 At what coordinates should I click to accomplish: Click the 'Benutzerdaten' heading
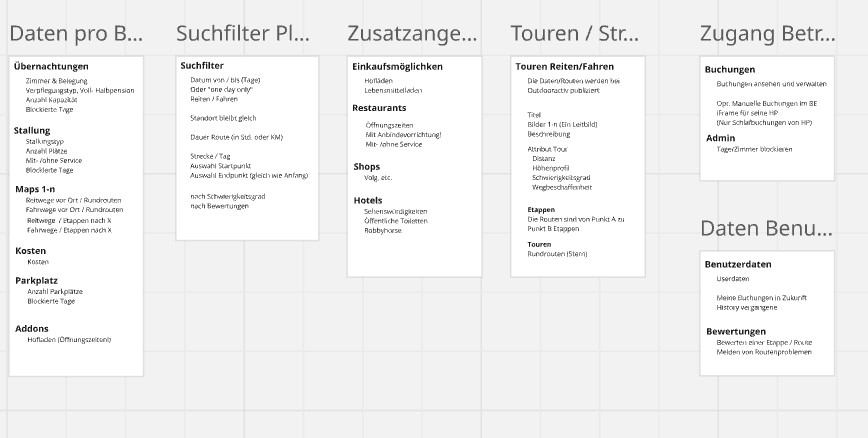(738, 265)
